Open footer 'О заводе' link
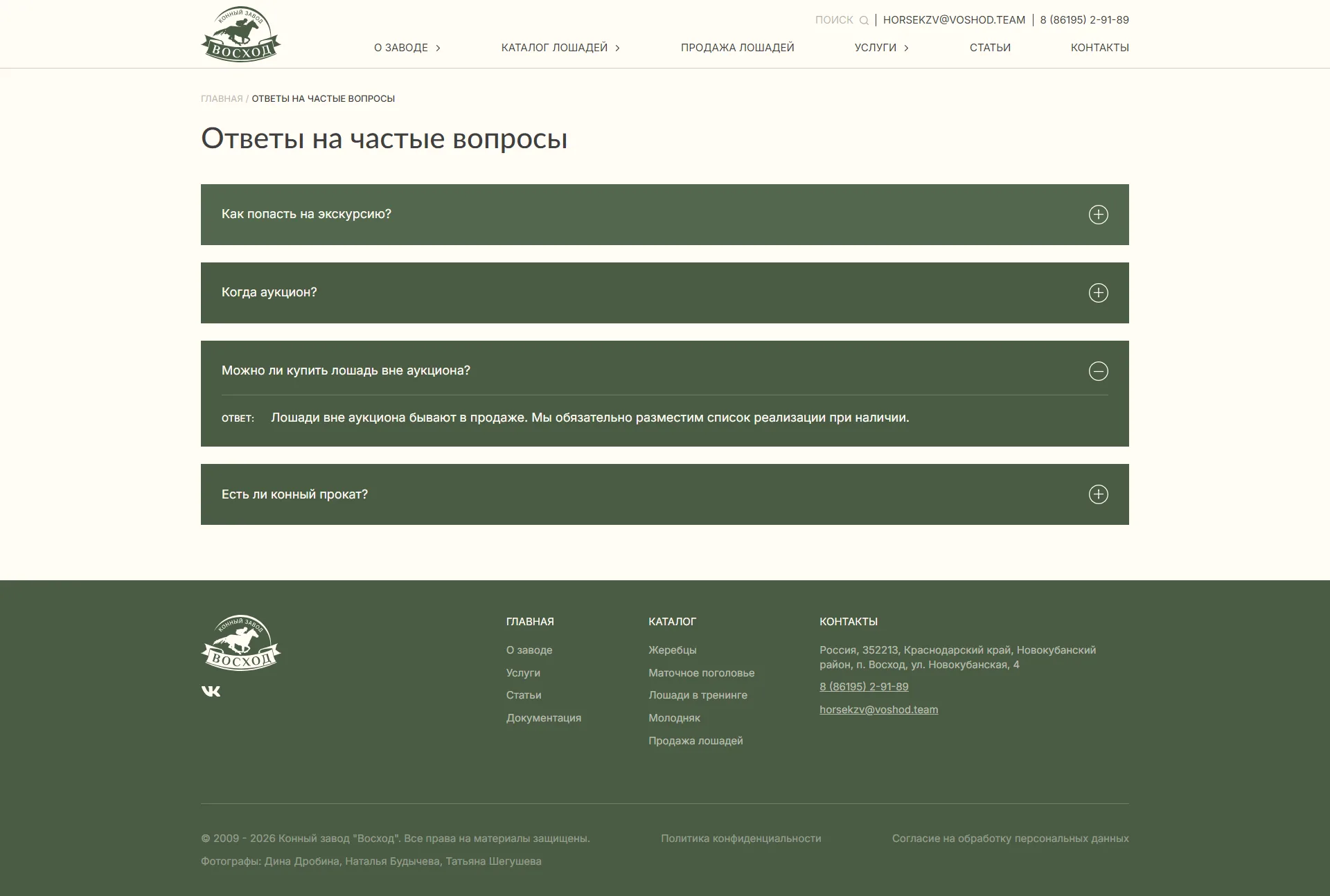Image resolution: width=1330 pixels, height=896 pixels. point(529,650)
